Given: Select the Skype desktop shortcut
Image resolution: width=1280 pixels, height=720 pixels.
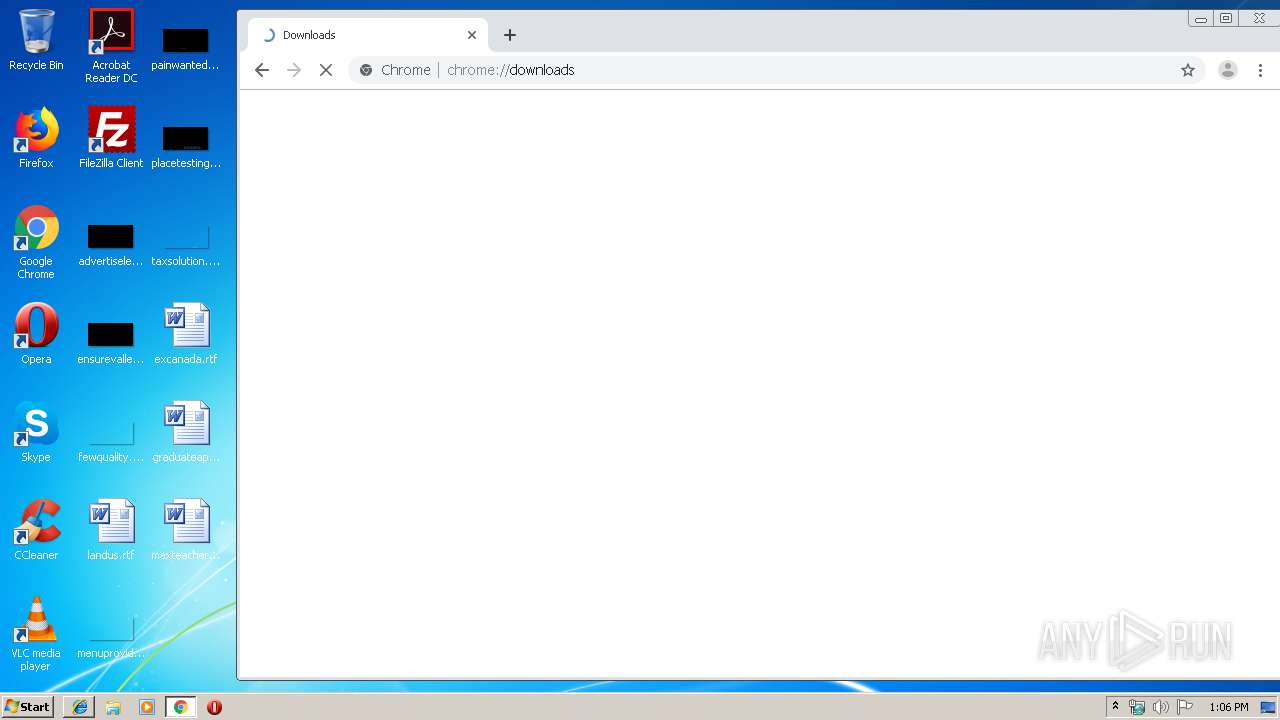Looking at the screenshot, I should tap(36, 432).
